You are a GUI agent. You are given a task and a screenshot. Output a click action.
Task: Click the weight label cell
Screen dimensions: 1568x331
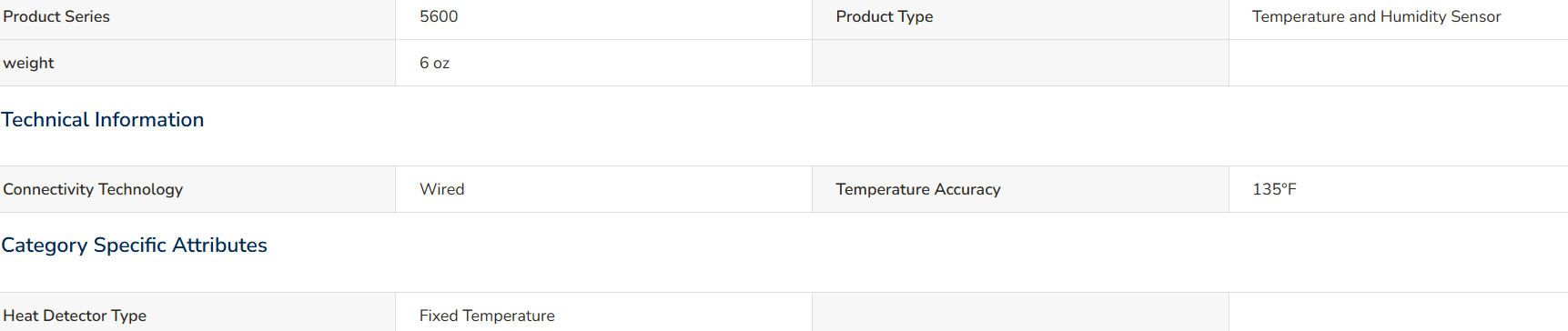(x=197, y=63)
